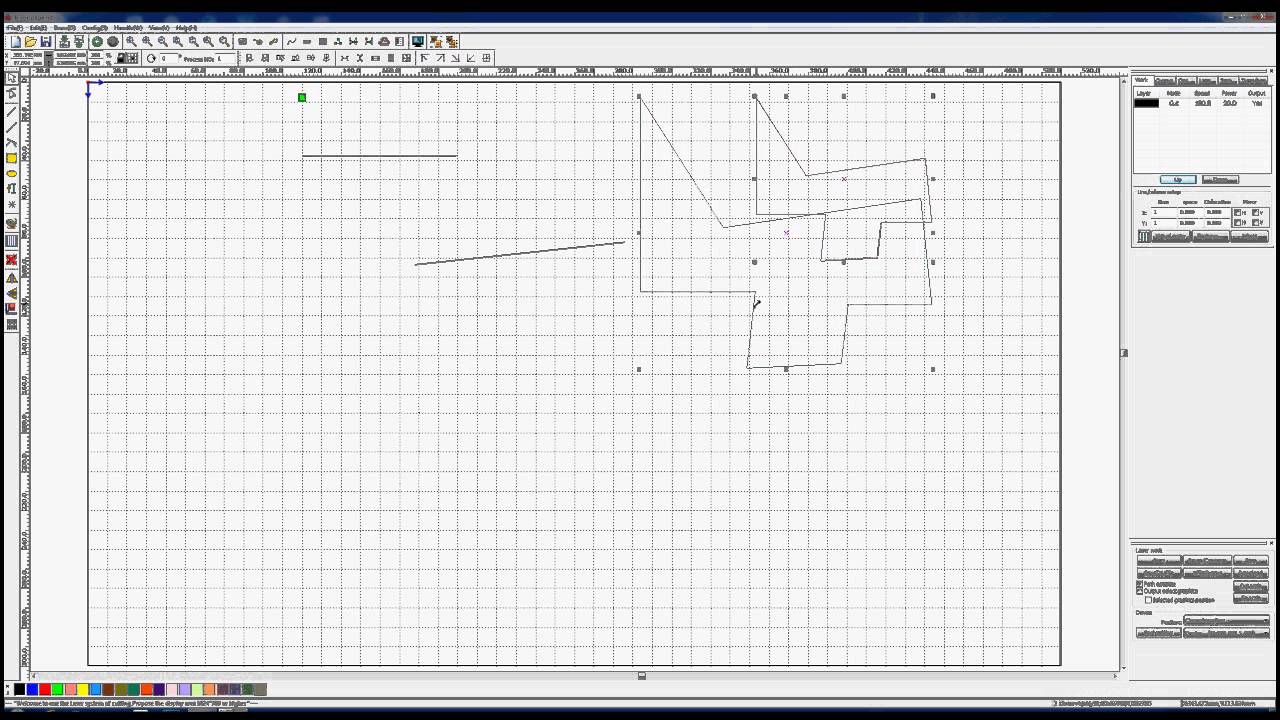Select the Edit Node tool
The width and height of the screenshot is (1280, 720).
(x=12, y=93)
